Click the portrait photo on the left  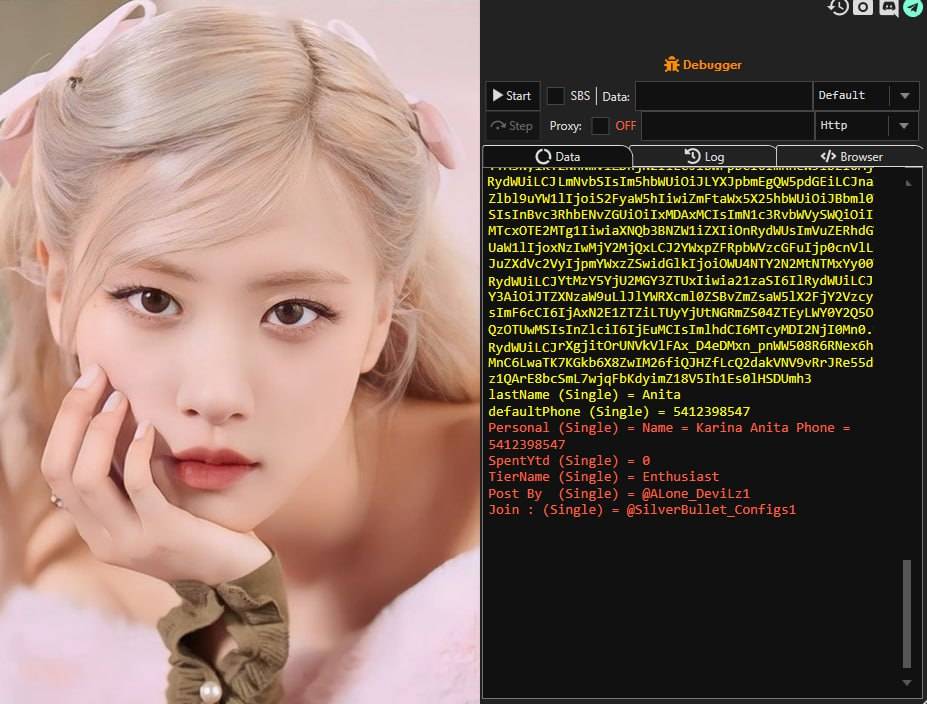(239, 352)
